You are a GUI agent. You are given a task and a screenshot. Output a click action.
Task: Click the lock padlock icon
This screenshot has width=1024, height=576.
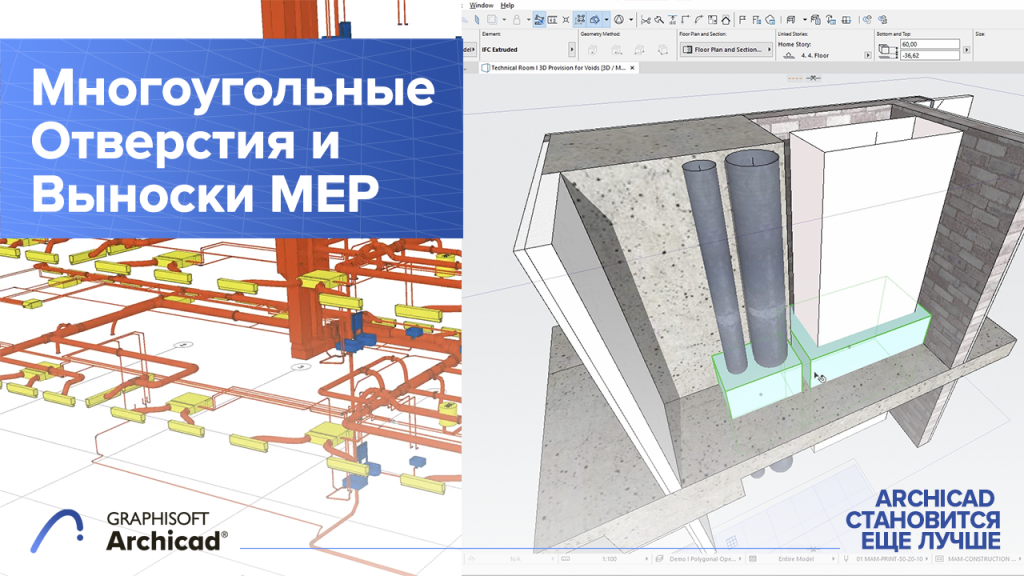pos(517,20)
